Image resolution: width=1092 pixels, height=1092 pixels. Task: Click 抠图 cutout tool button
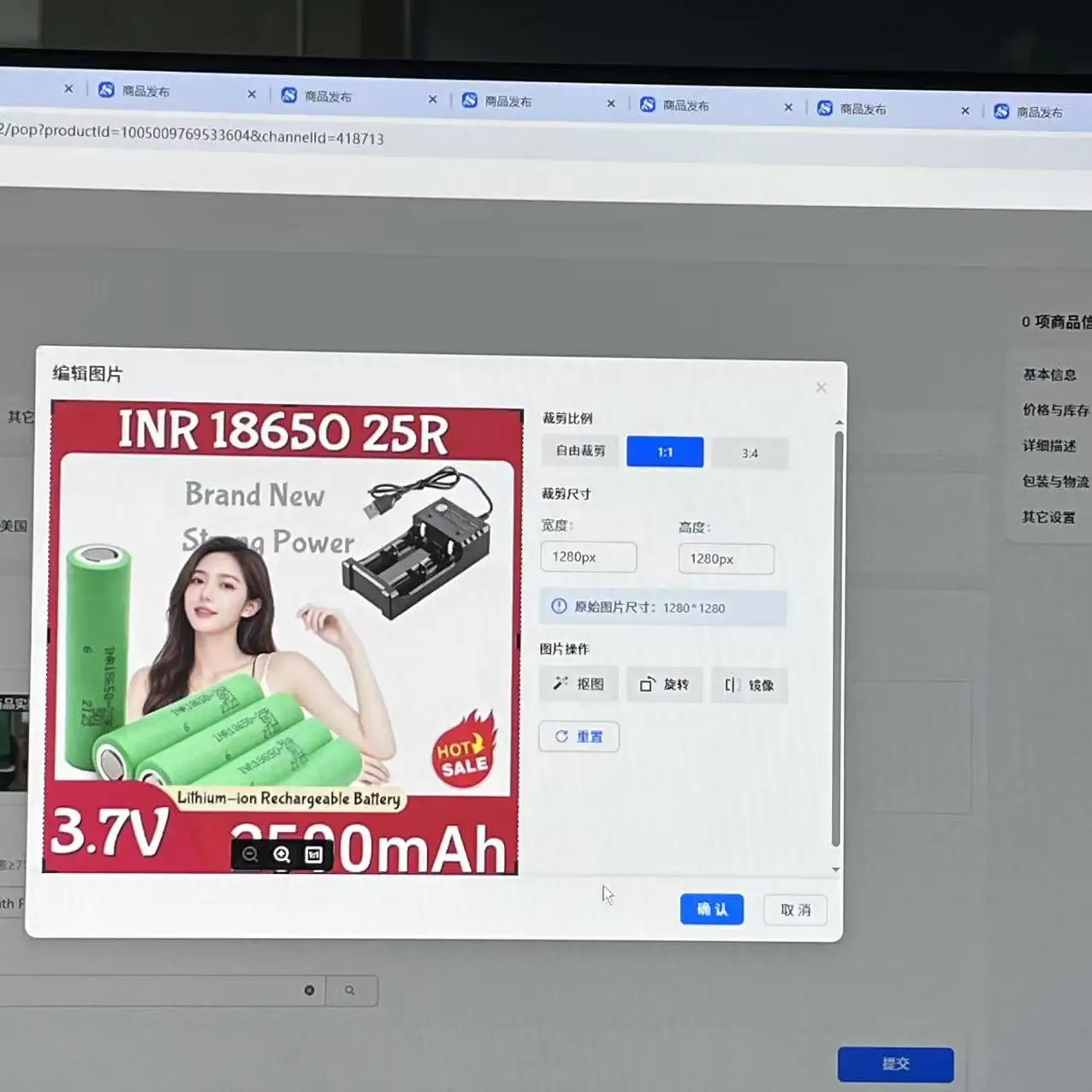[x=579, y=684]
